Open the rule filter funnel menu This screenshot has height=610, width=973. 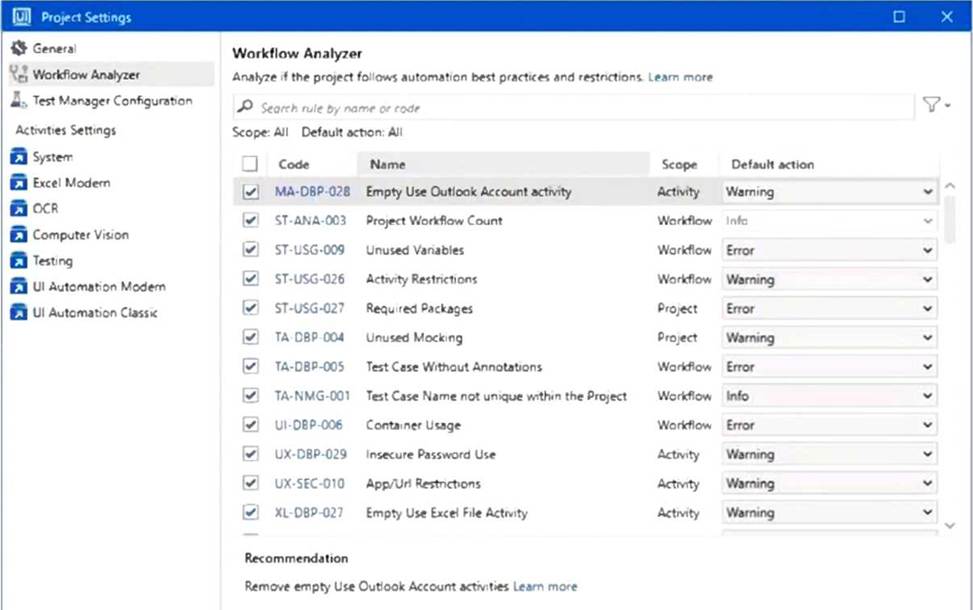point(936,105)
